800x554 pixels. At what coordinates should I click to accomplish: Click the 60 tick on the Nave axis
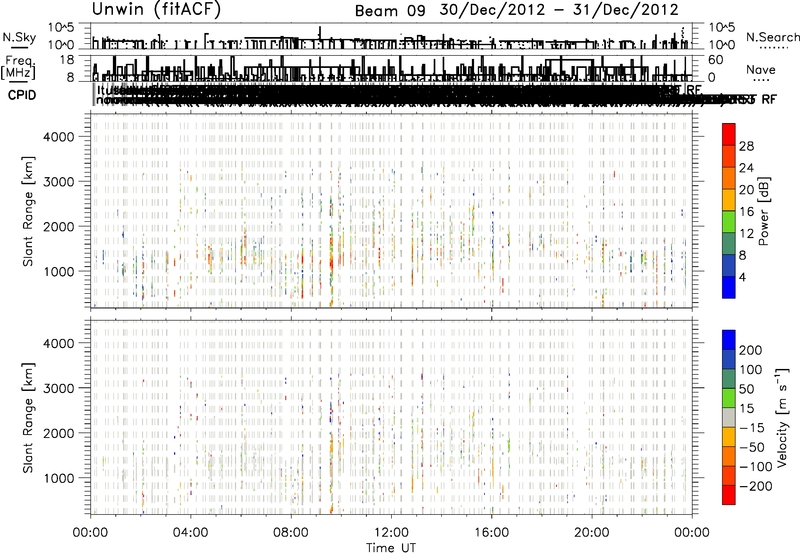[715, 60]
